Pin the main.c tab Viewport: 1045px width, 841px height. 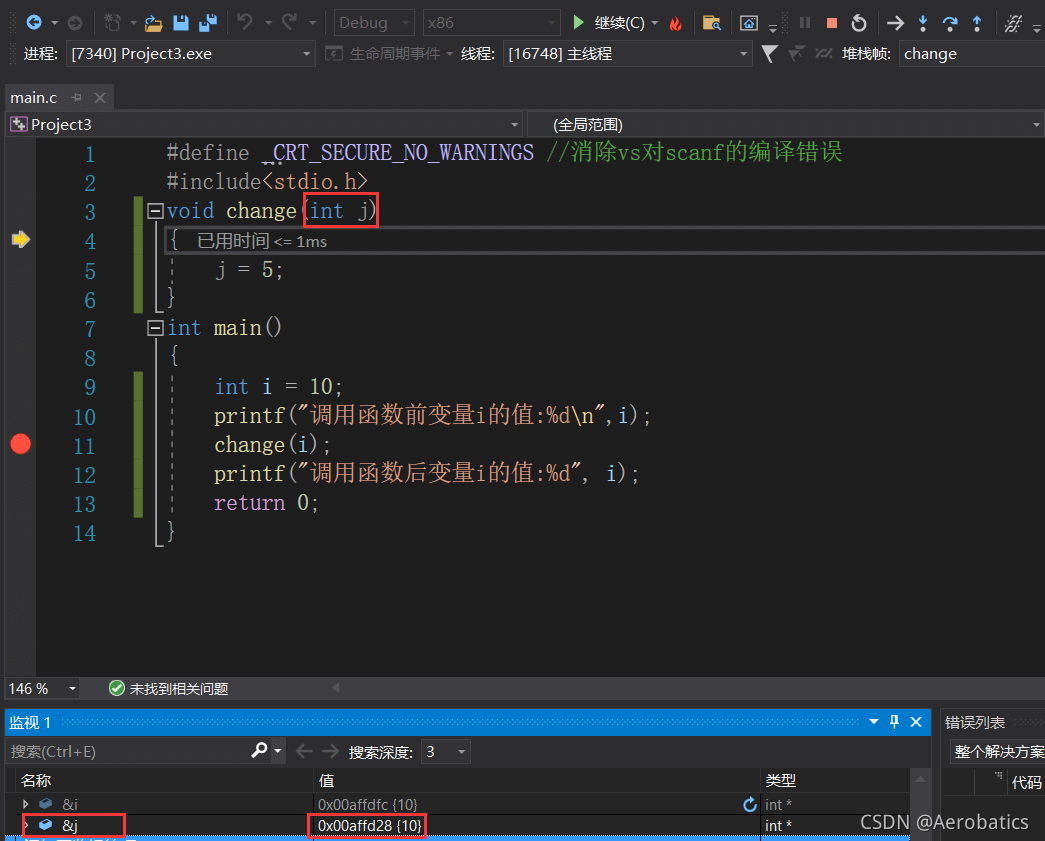(x=77, y=97)
